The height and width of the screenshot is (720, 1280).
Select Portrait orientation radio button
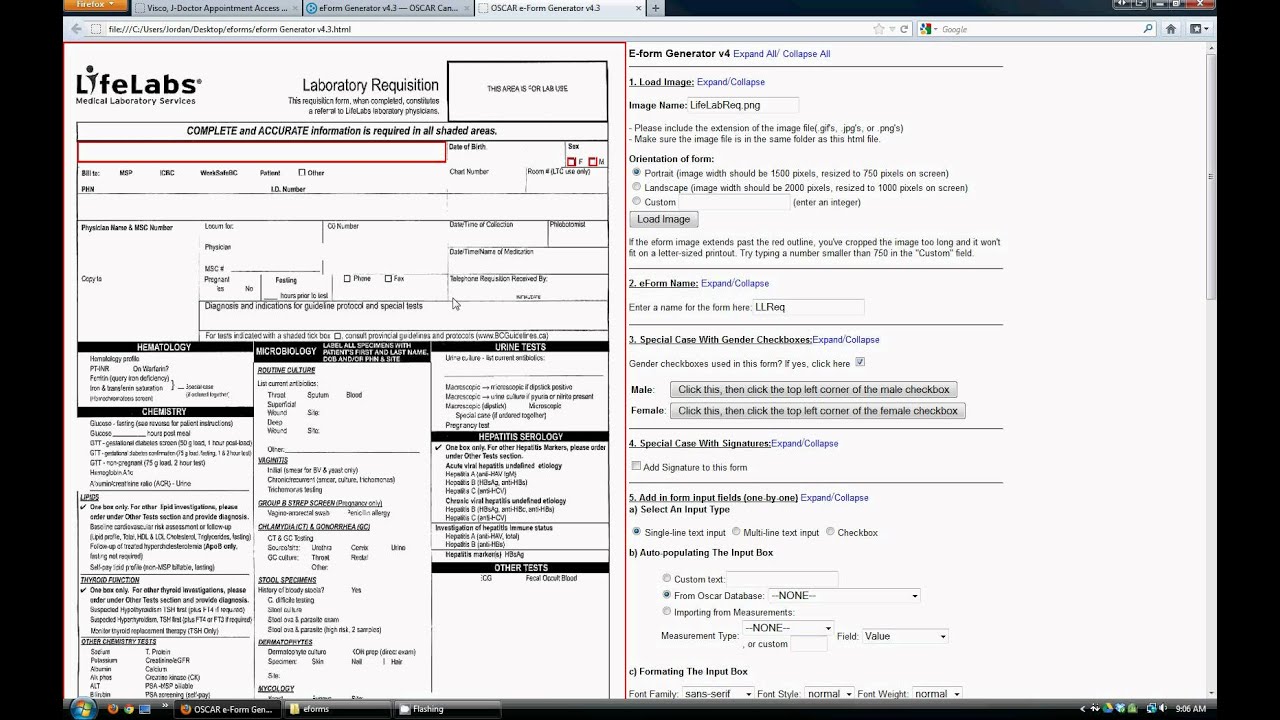pos(636,173)
